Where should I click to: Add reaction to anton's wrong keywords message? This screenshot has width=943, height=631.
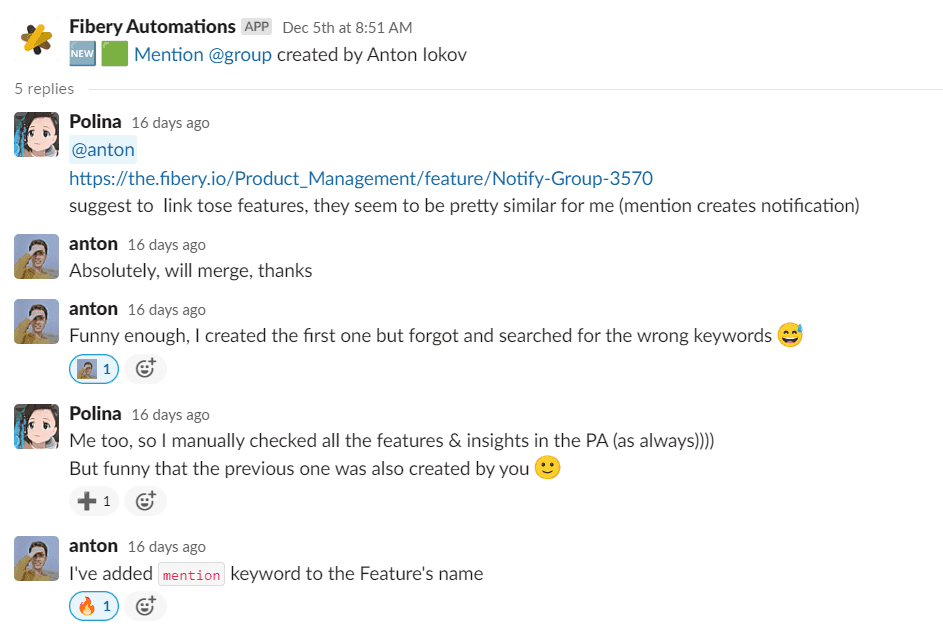pyautogui.click(x=145, y=369)
